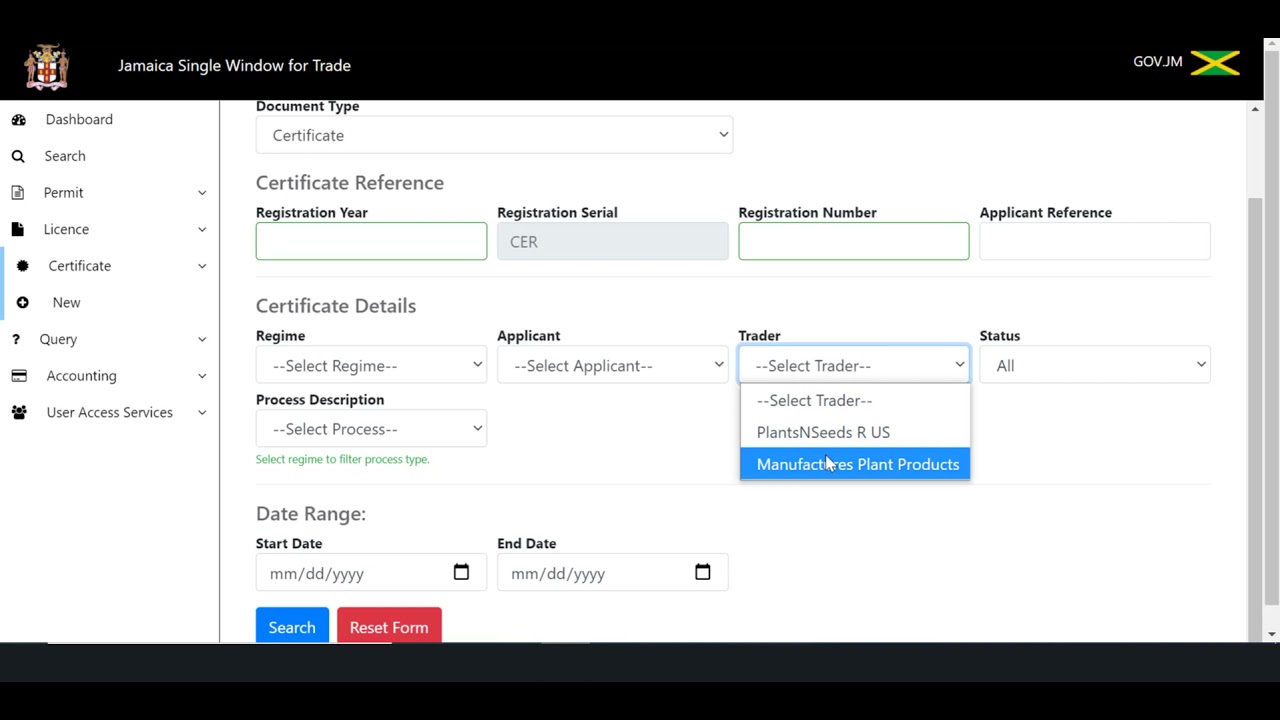Expand the Query menu chevron

coord(202,339)
